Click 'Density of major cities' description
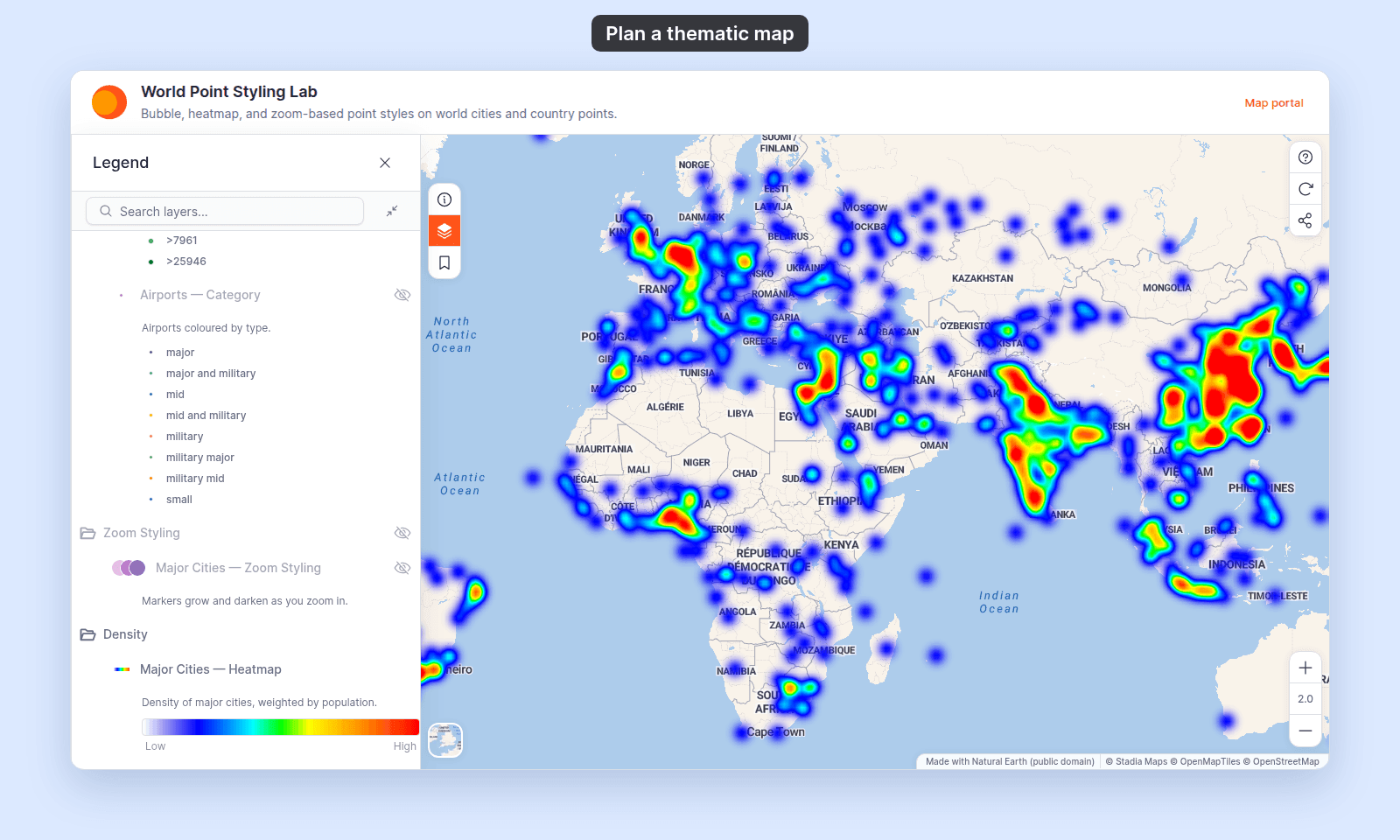Viewport: 1400px width, 840px height. click(259, 703)
